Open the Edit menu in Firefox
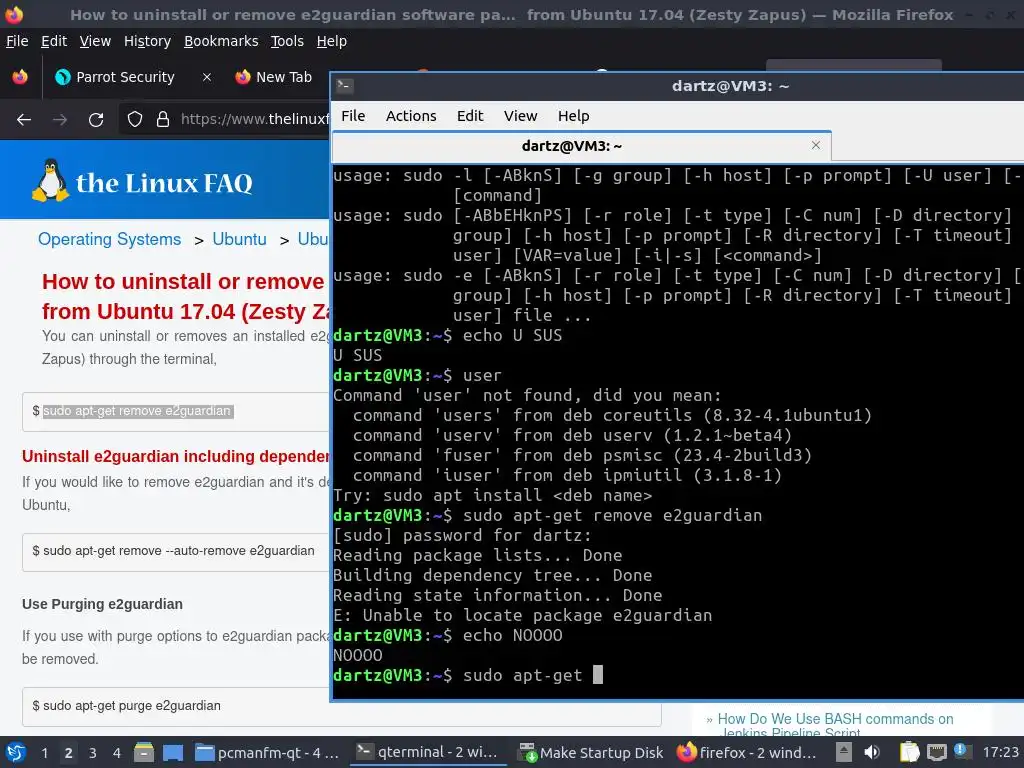The image size is (1024, 768). tap(54, 41)
